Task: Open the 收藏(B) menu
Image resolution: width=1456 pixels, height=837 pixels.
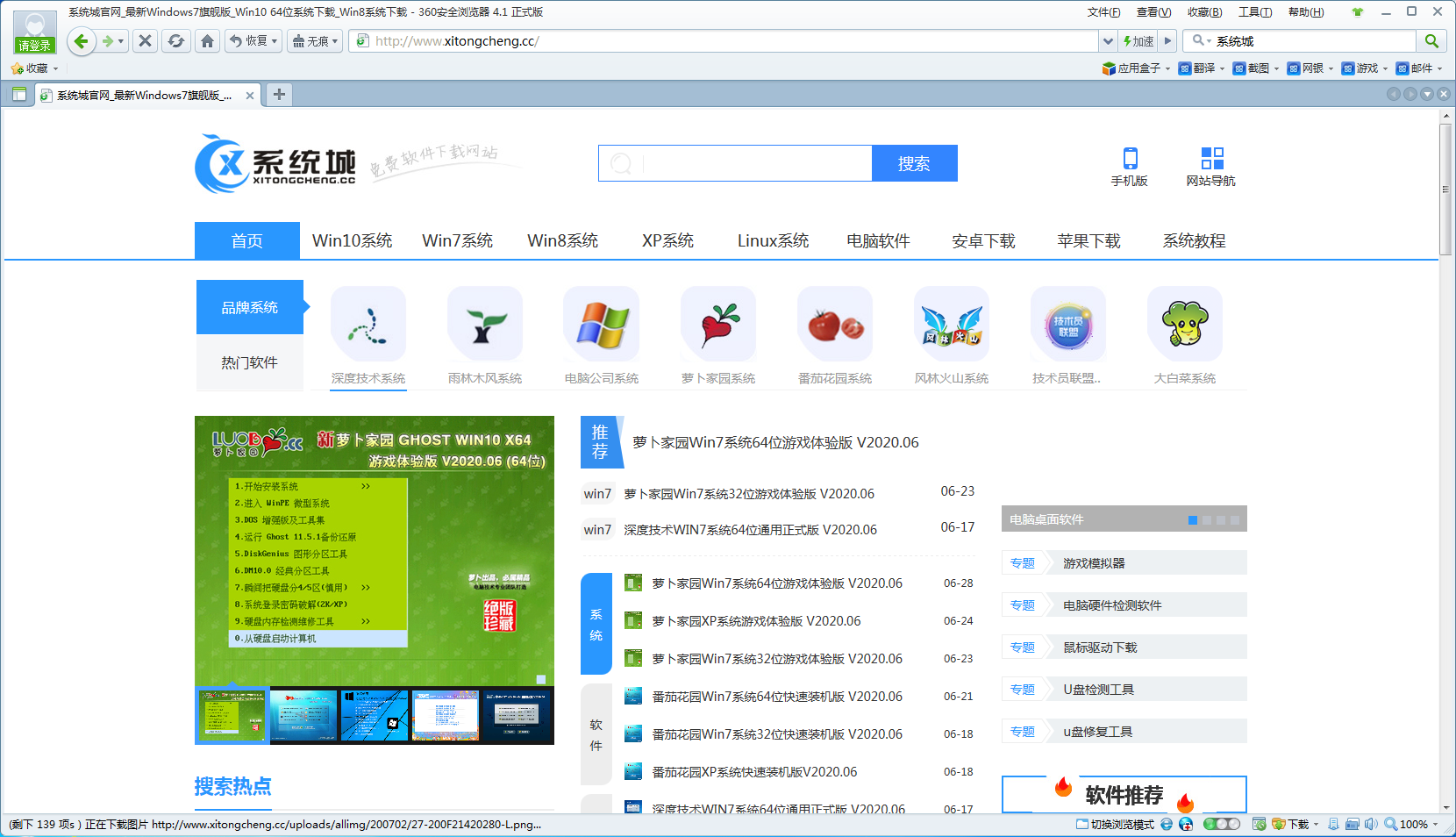Action: pyautogui.click(x=1204, y=12)
